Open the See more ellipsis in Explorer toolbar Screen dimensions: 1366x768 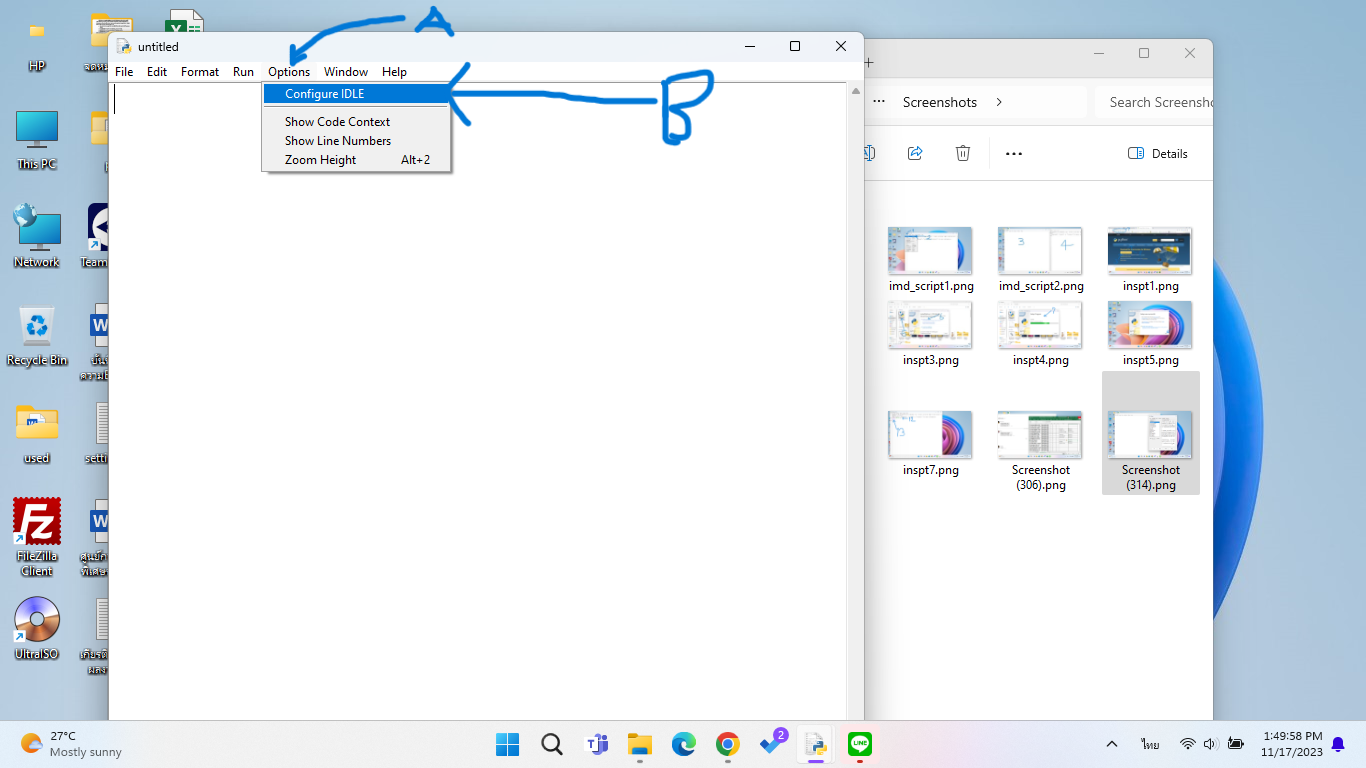click(x=1013, y=154)
